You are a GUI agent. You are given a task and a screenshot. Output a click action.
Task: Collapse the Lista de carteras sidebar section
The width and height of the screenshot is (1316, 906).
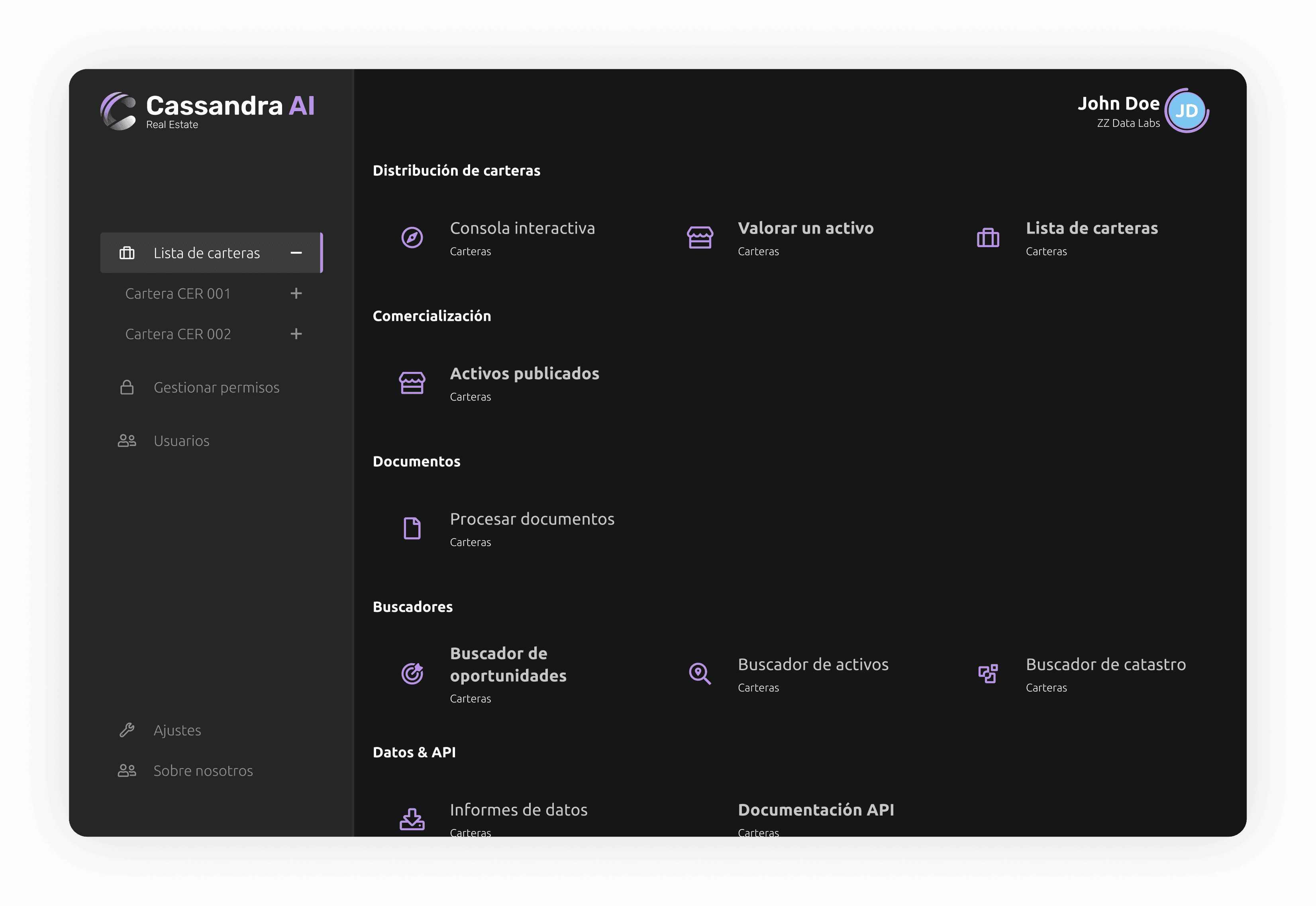click(x=296, y=253)
